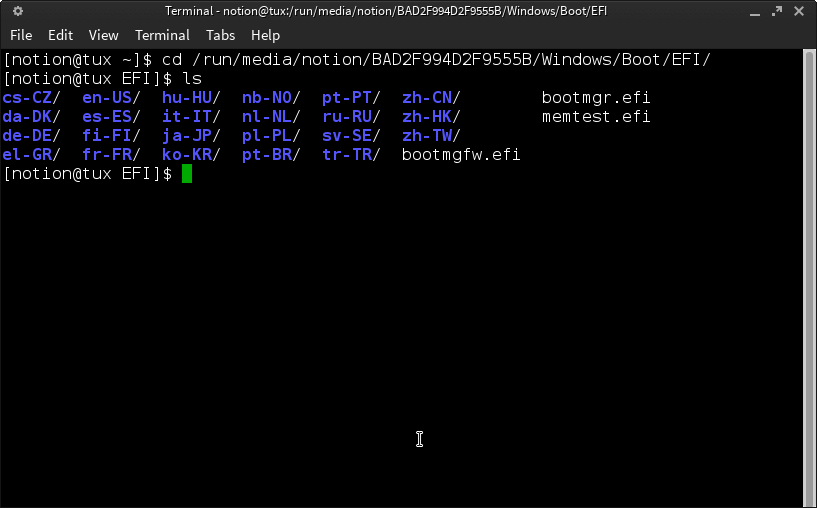The width and height of the screenshot is (817, 508).
Task: Click the es-ES directory name
Action: (x=107, y=117)
